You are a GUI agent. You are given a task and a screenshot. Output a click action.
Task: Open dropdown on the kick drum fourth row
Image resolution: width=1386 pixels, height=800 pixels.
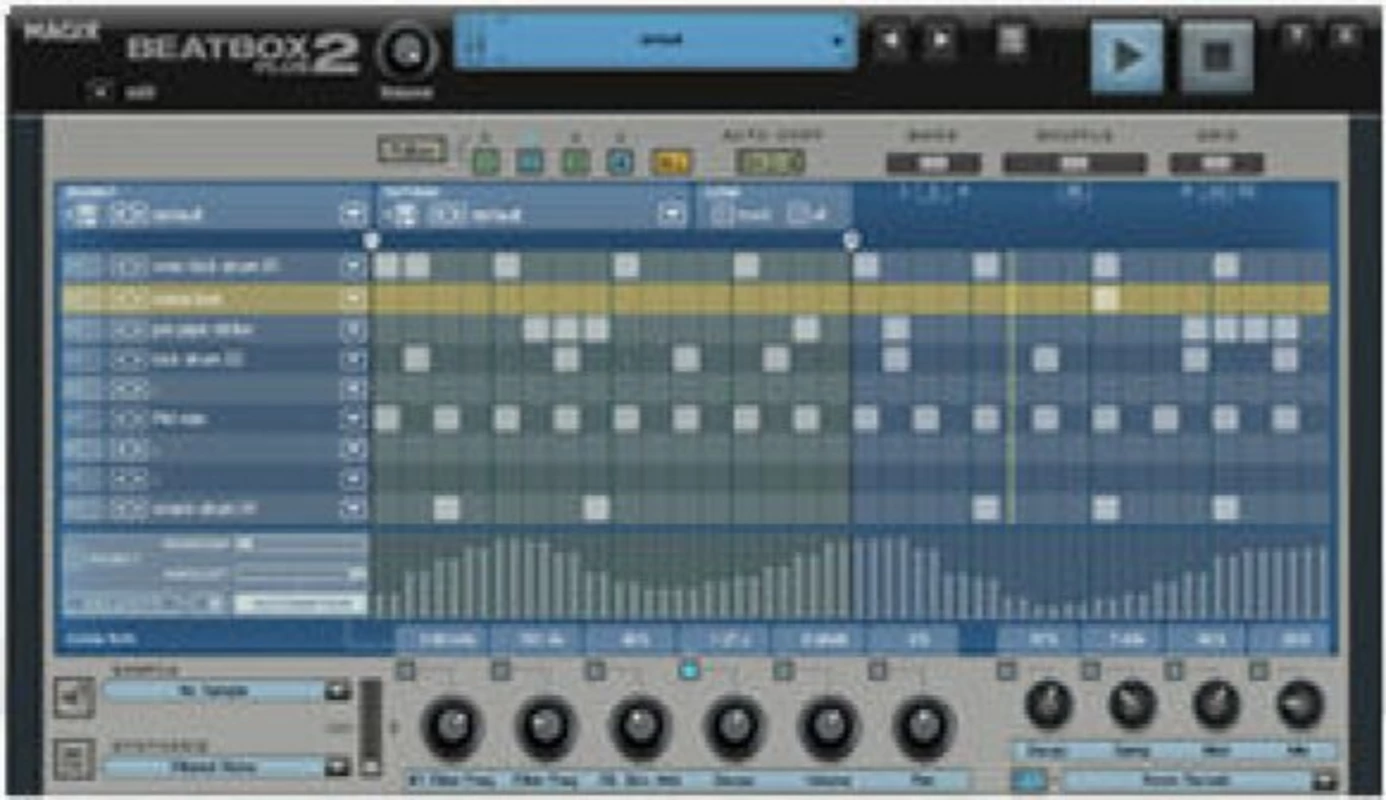353,359
